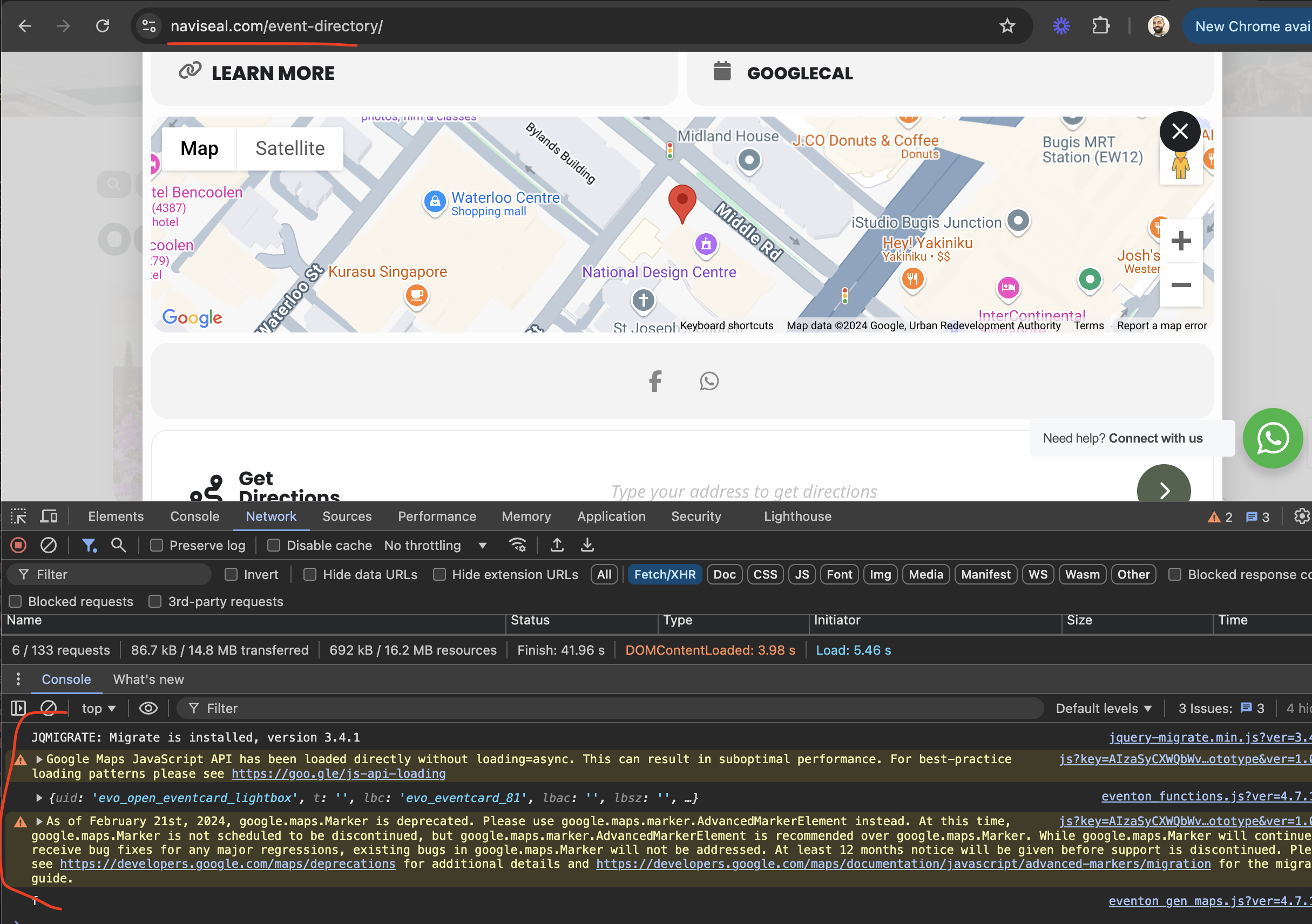This screenshot has height=924, width=1312.
Task: Export HAR file with download icon
Action: click(x=587, y=546)
